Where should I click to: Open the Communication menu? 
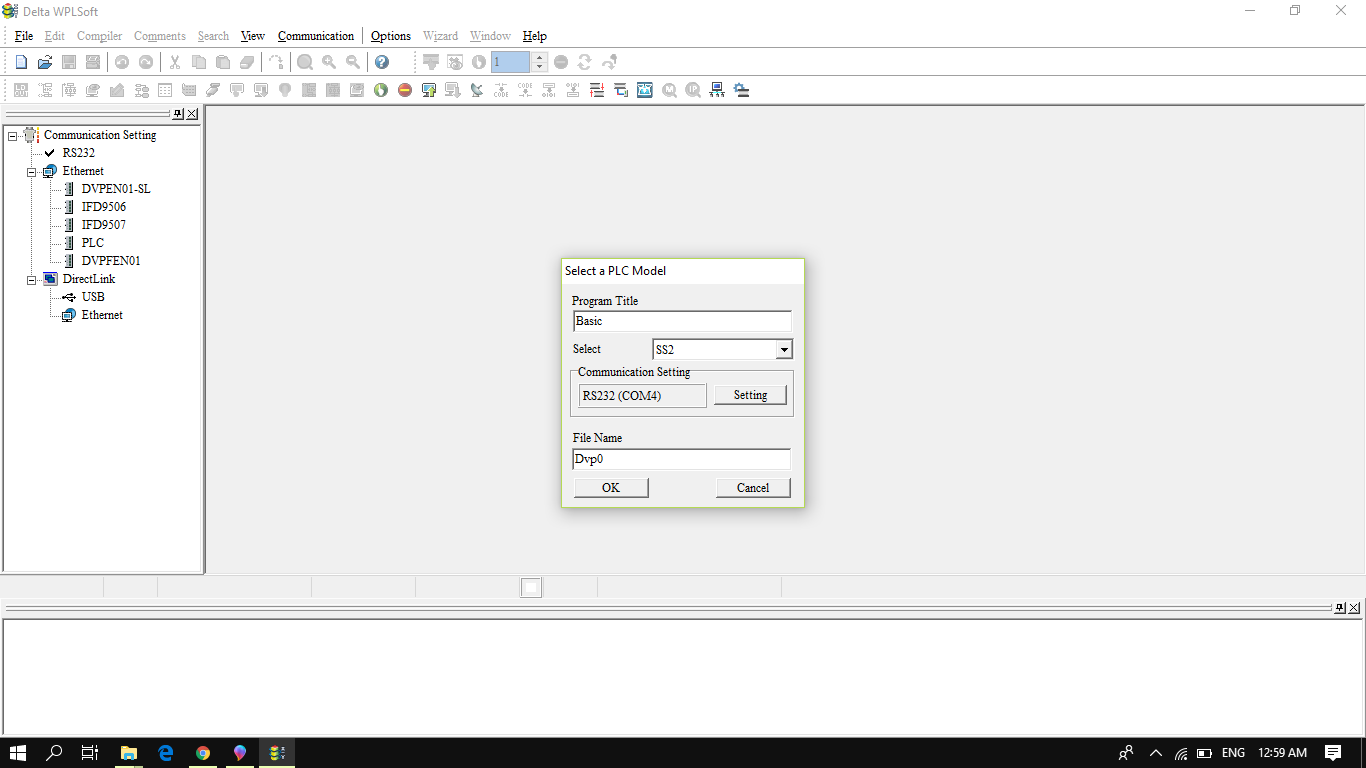tap(316, 35)
